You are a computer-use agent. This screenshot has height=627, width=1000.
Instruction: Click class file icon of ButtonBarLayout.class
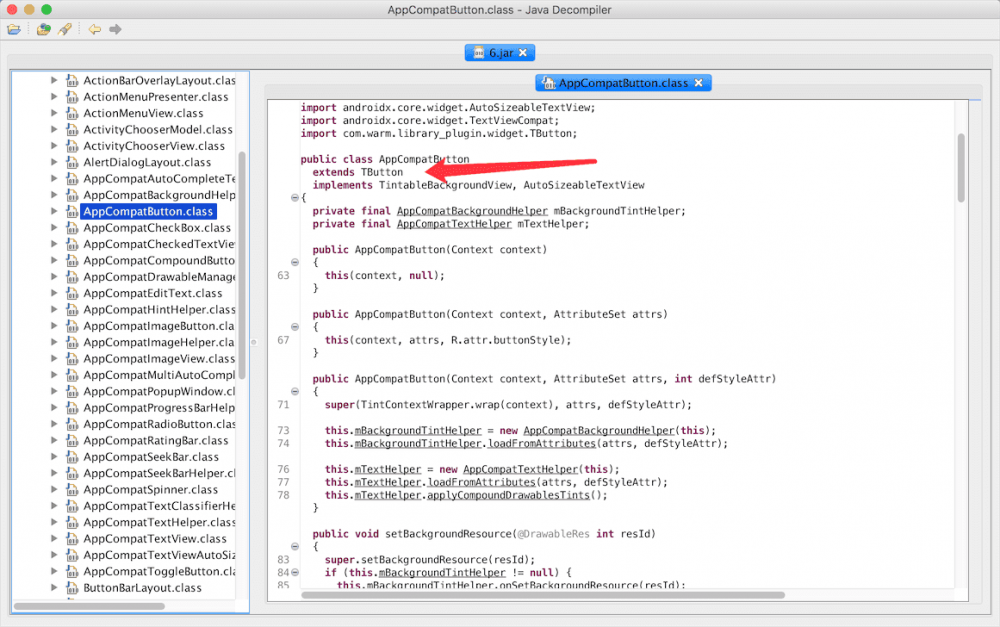72,588
